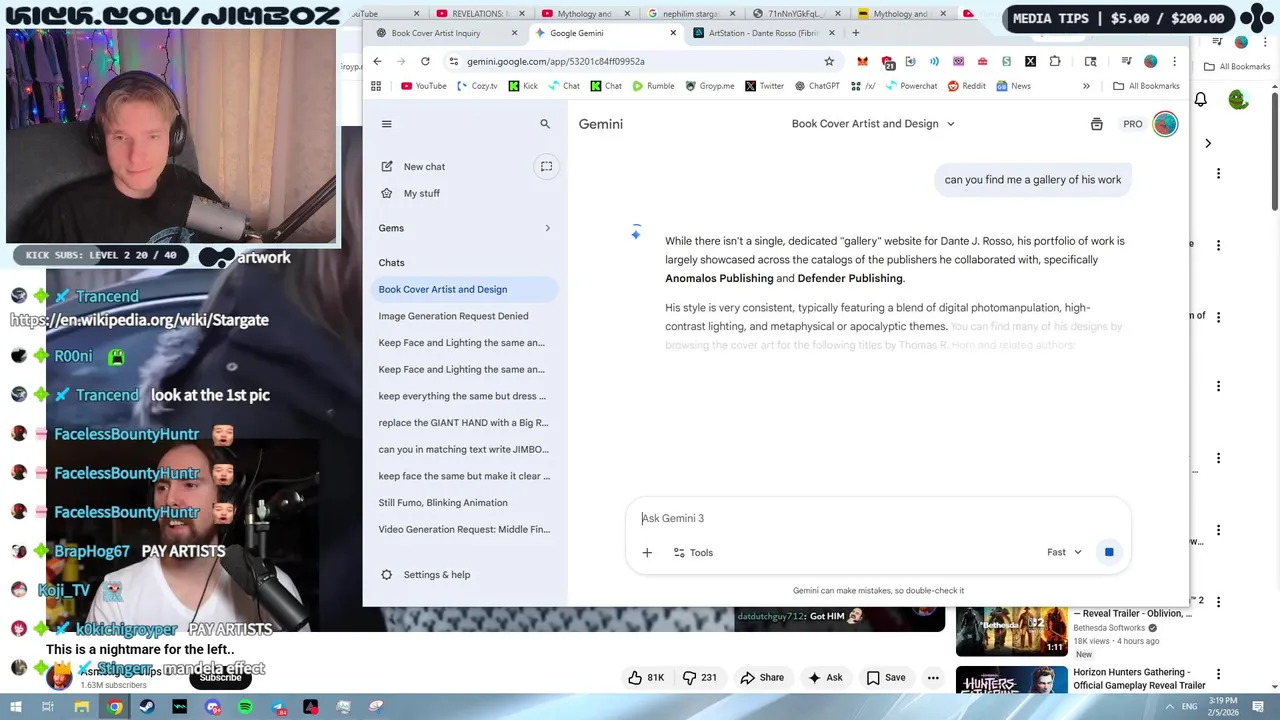The image size is (1280, 720).
Task: Open the ChatGPT bookmark
Action: [817, 86]
